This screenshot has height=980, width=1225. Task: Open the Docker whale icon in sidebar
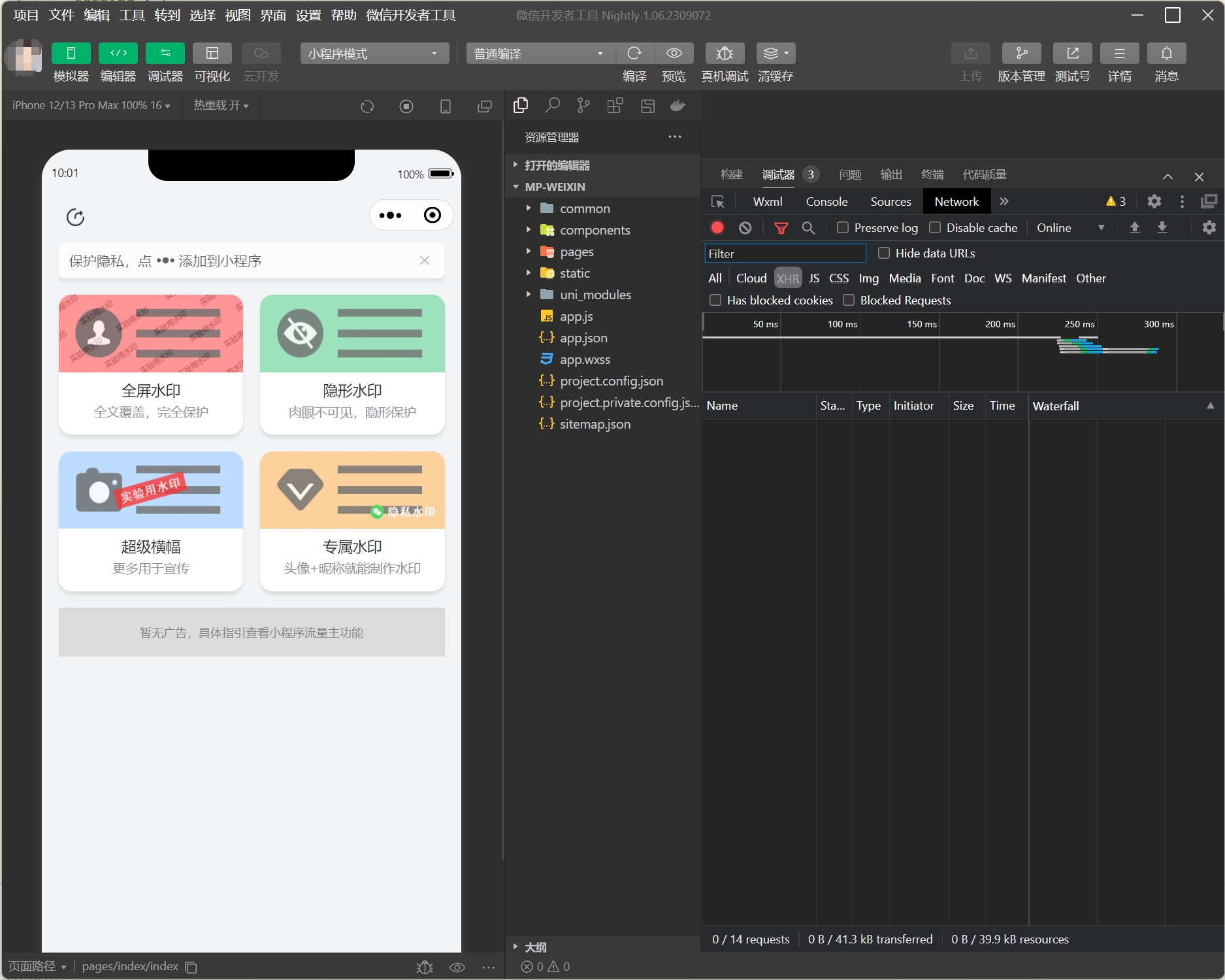(x=678, y=105)
